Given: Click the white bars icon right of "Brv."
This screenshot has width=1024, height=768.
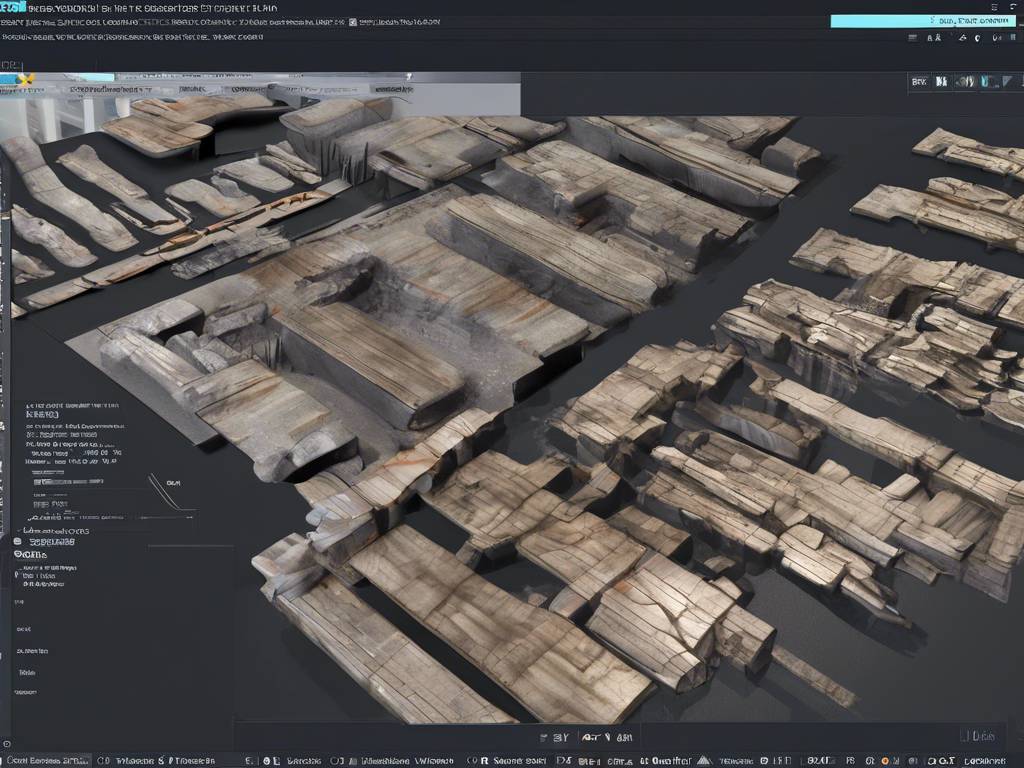Looking at the screenshot, I should [941, 82].
